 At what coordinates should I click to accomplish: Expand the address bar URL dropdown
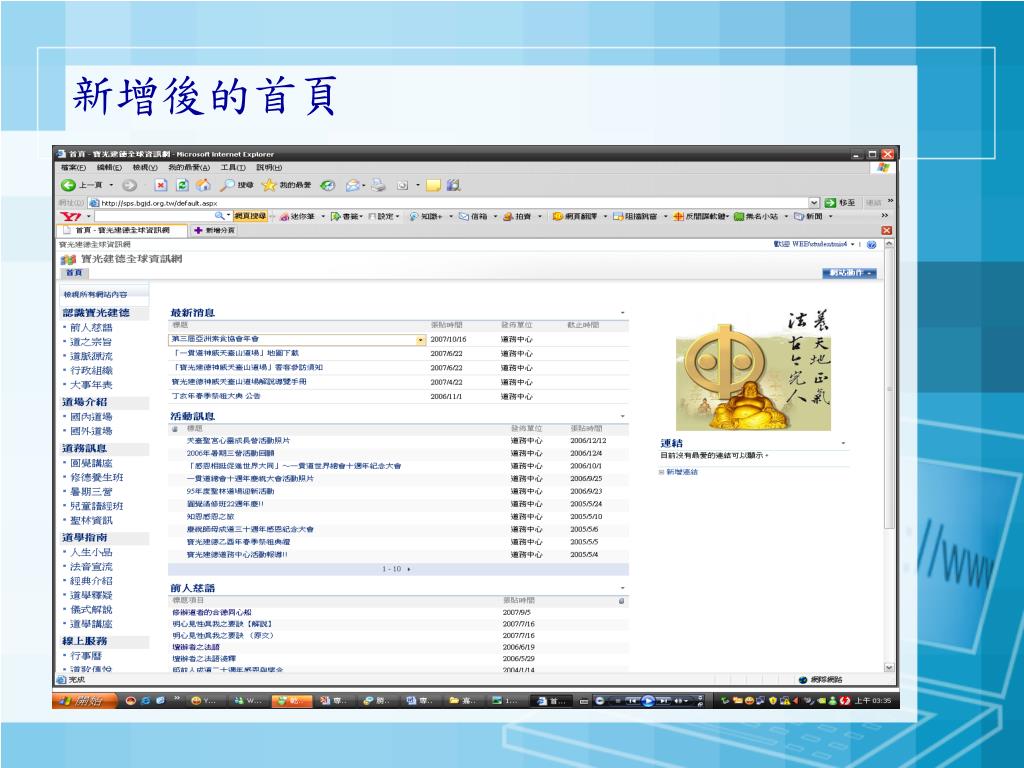pos(814,202)
